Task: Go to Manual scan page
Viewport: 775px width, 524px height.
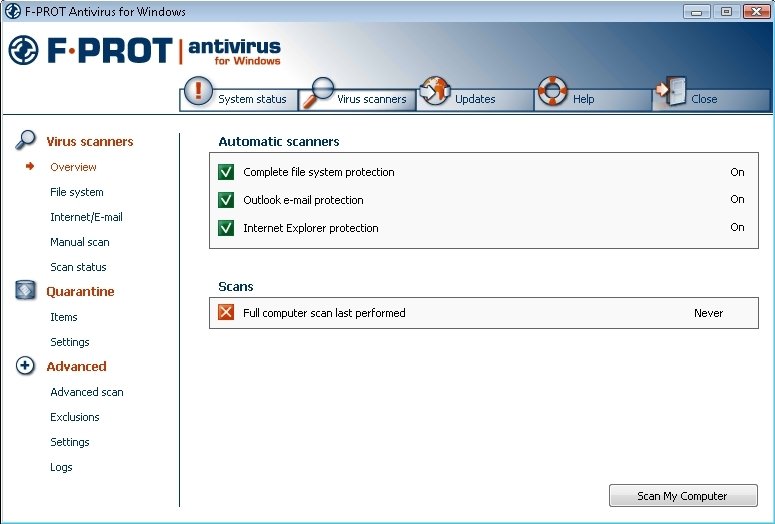Action: click(80, 242)
